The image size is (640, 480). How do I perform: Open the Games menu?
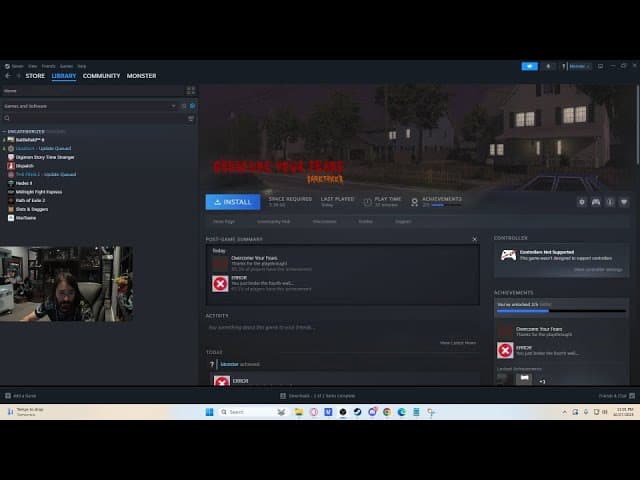[x=66, y=66]
